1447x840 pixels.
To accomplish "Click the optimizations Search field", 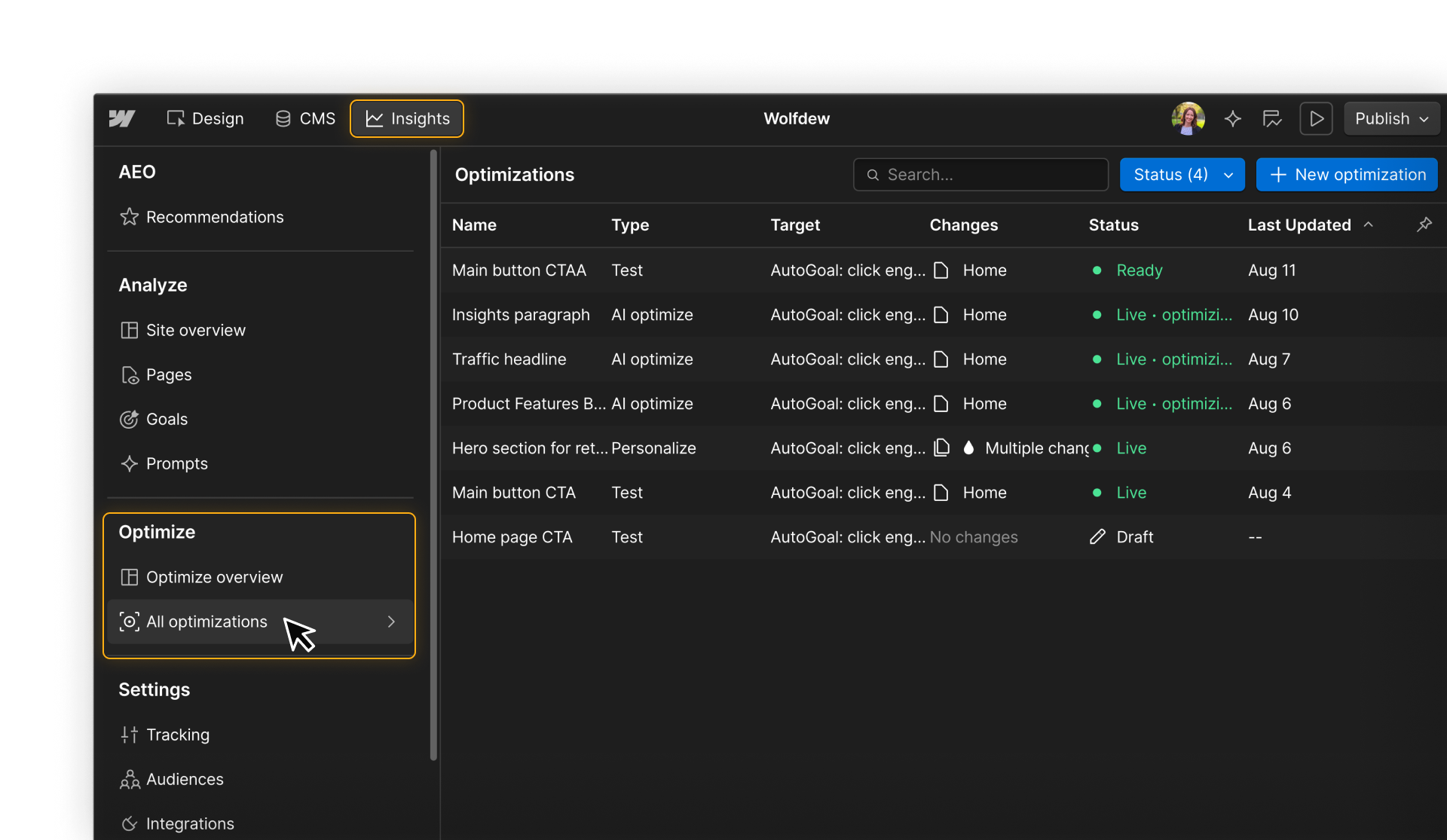I will click(980, 175).
